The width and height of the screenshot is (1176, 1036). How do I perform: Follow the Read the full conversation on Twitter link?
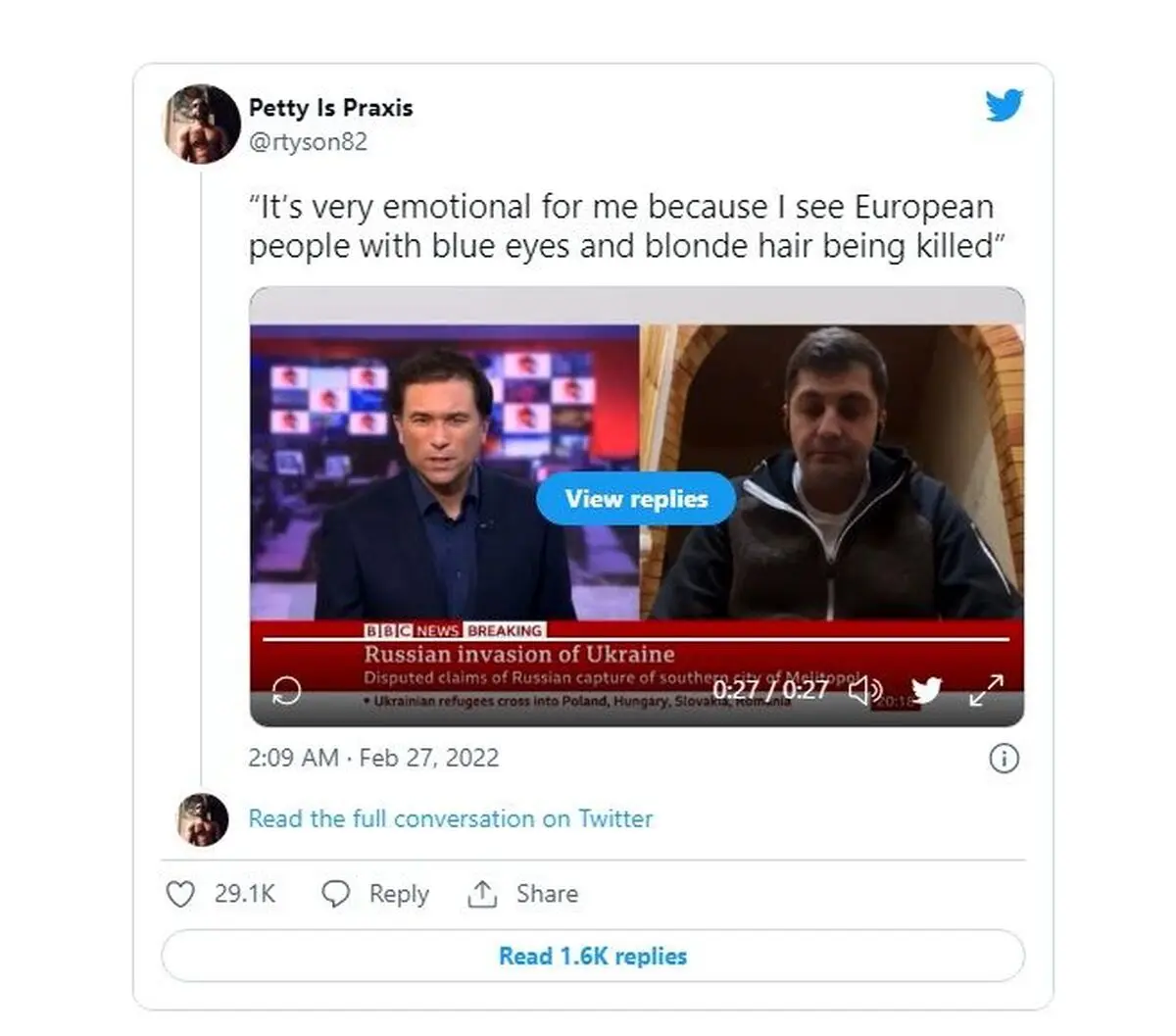[451, 818]
